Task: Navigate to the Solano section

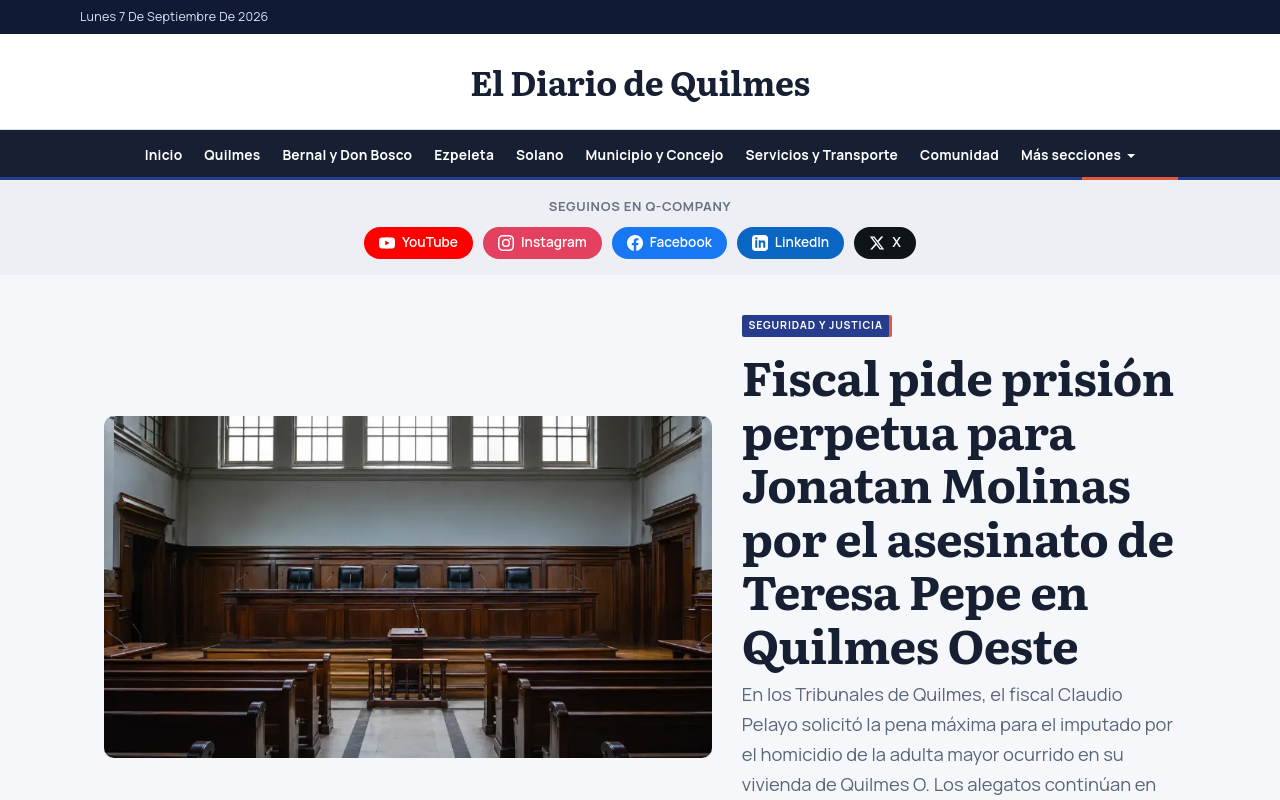Action: [540, 155]
